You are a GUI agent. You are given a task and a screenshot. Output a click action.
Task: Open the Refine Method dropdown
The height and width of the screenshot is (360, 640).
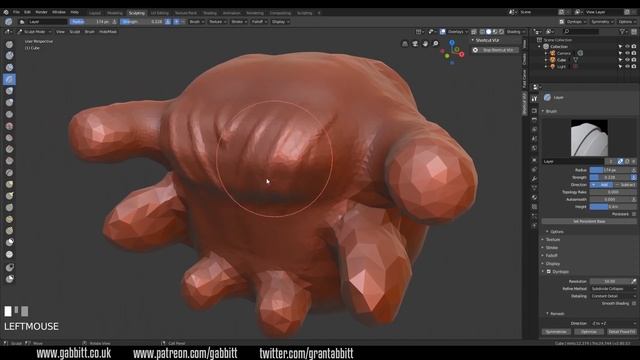pos(613,289)
